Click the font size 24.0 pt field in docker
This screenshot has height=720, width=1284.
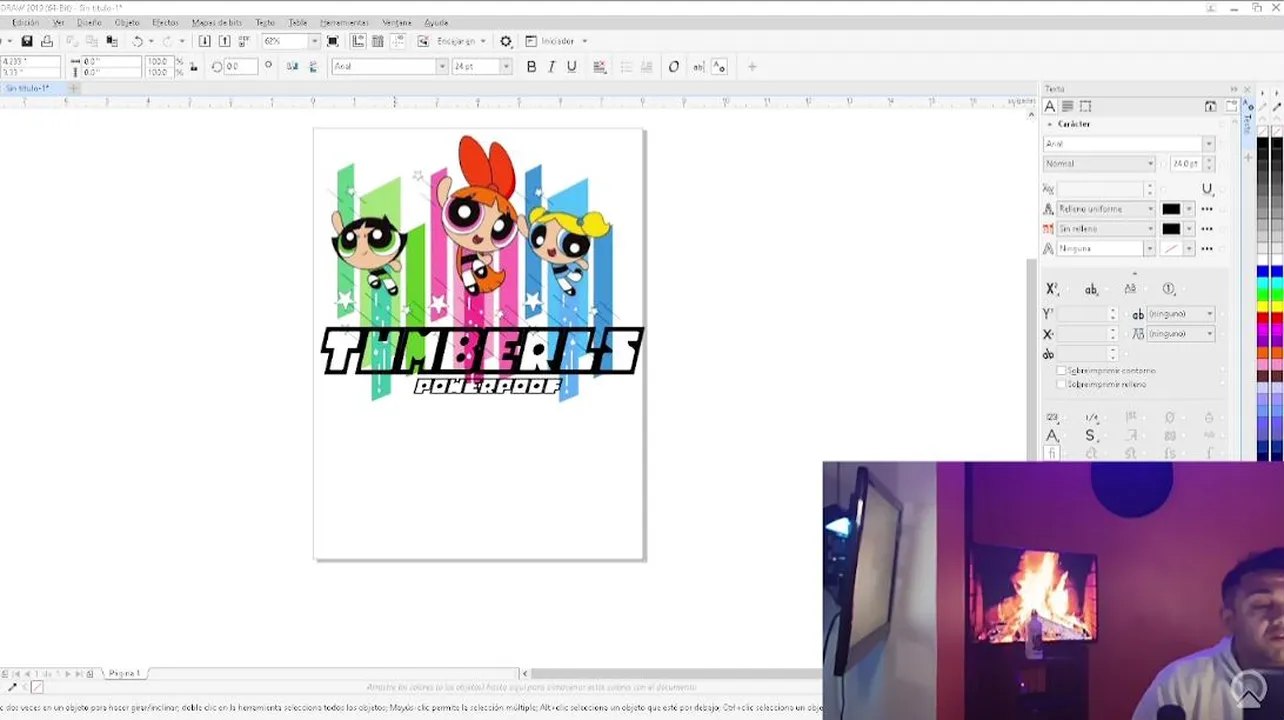(1185, 164)
